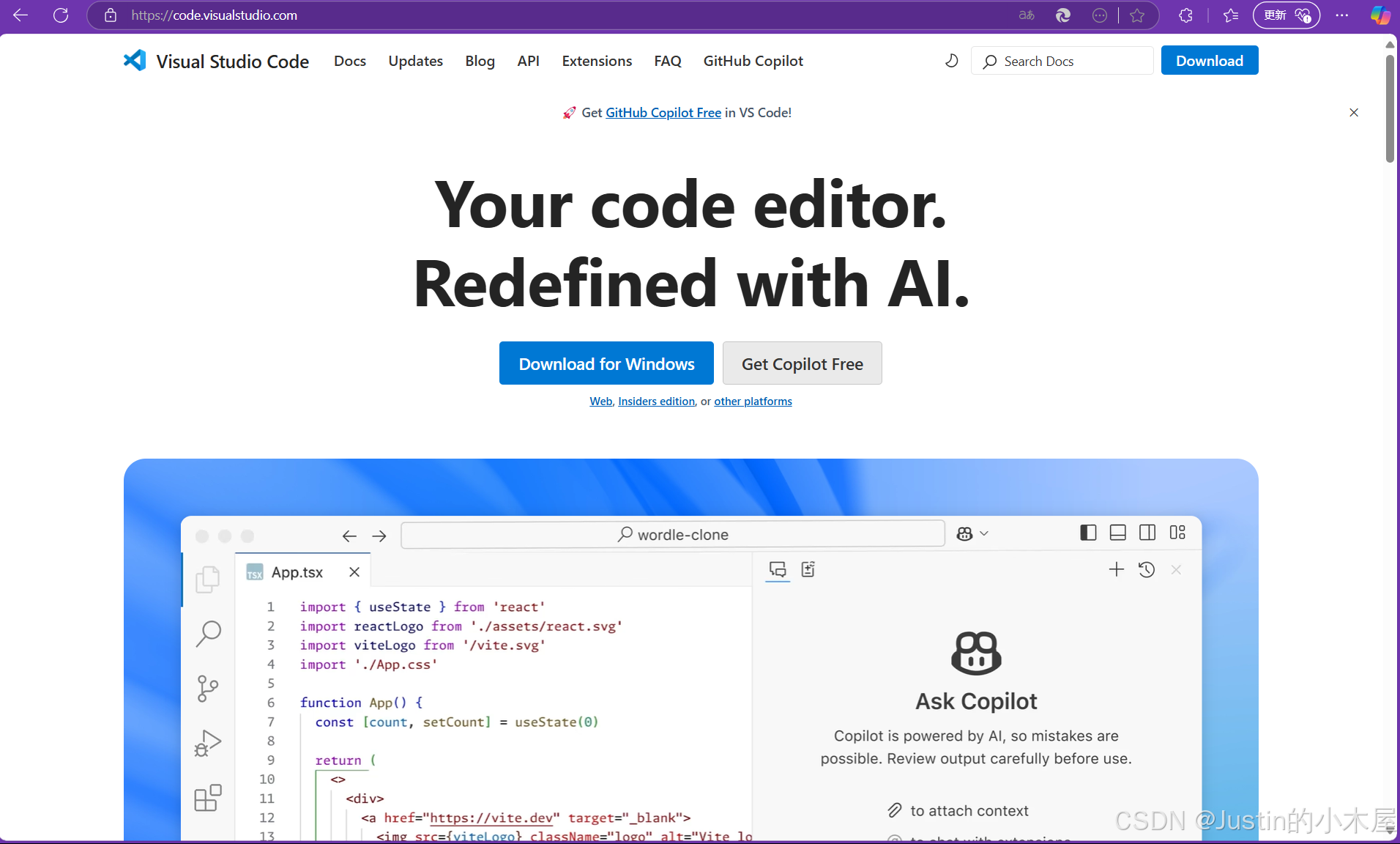Viewport: 1400px width, 844px height.
Task: Click the browser back arrow
Action: [x=21, y=15]
